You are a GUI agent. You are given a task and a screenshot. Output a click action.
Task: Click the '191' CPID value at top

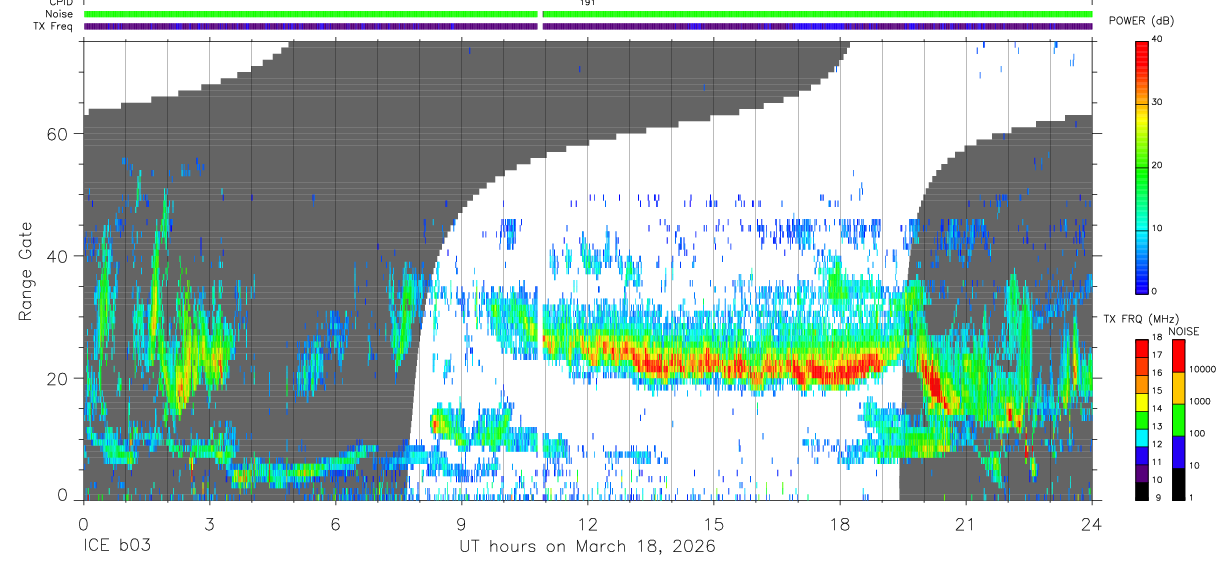coord(588,3)
